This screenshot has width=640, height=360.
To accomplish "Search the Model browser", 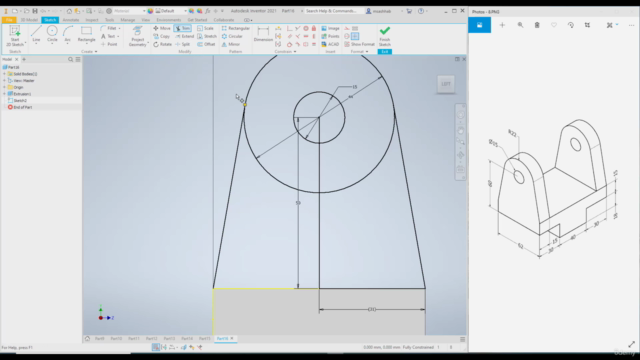I will click(71, 60).
